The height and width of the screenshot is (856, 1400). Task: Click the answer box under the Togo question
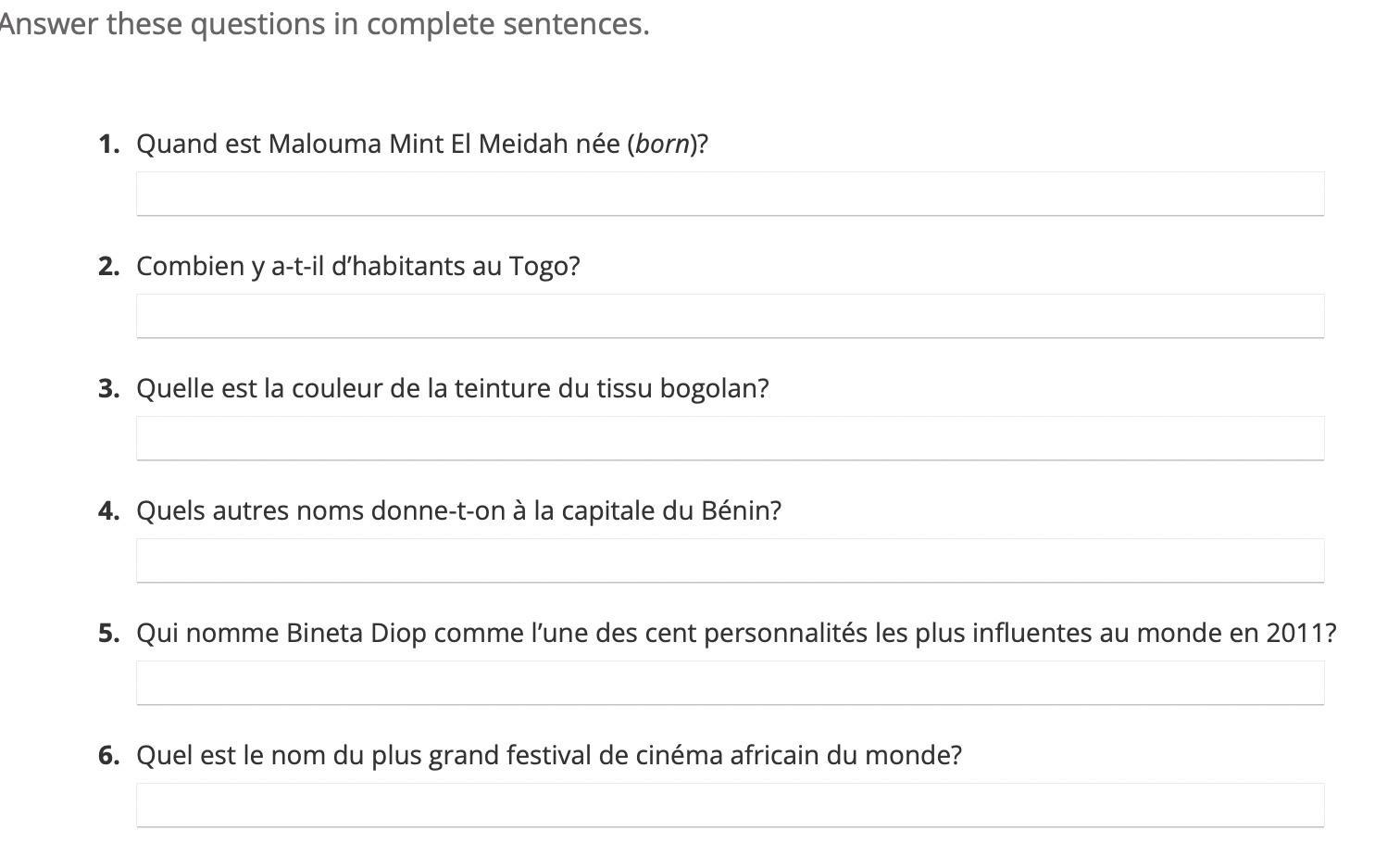coord(730,316)
